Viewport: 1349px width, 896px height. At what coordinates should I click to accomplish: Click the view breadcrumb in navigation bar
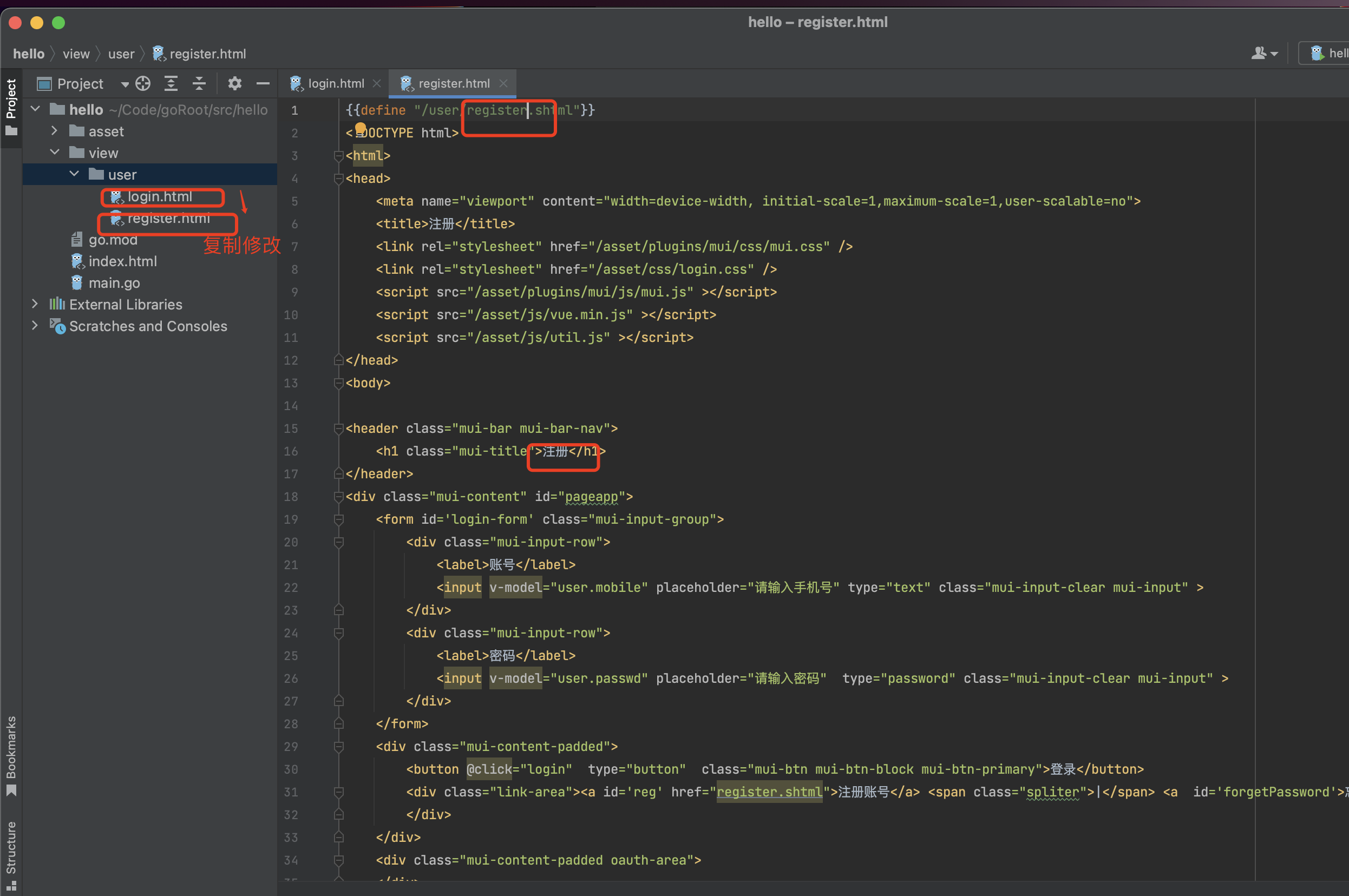pos(76,54)
